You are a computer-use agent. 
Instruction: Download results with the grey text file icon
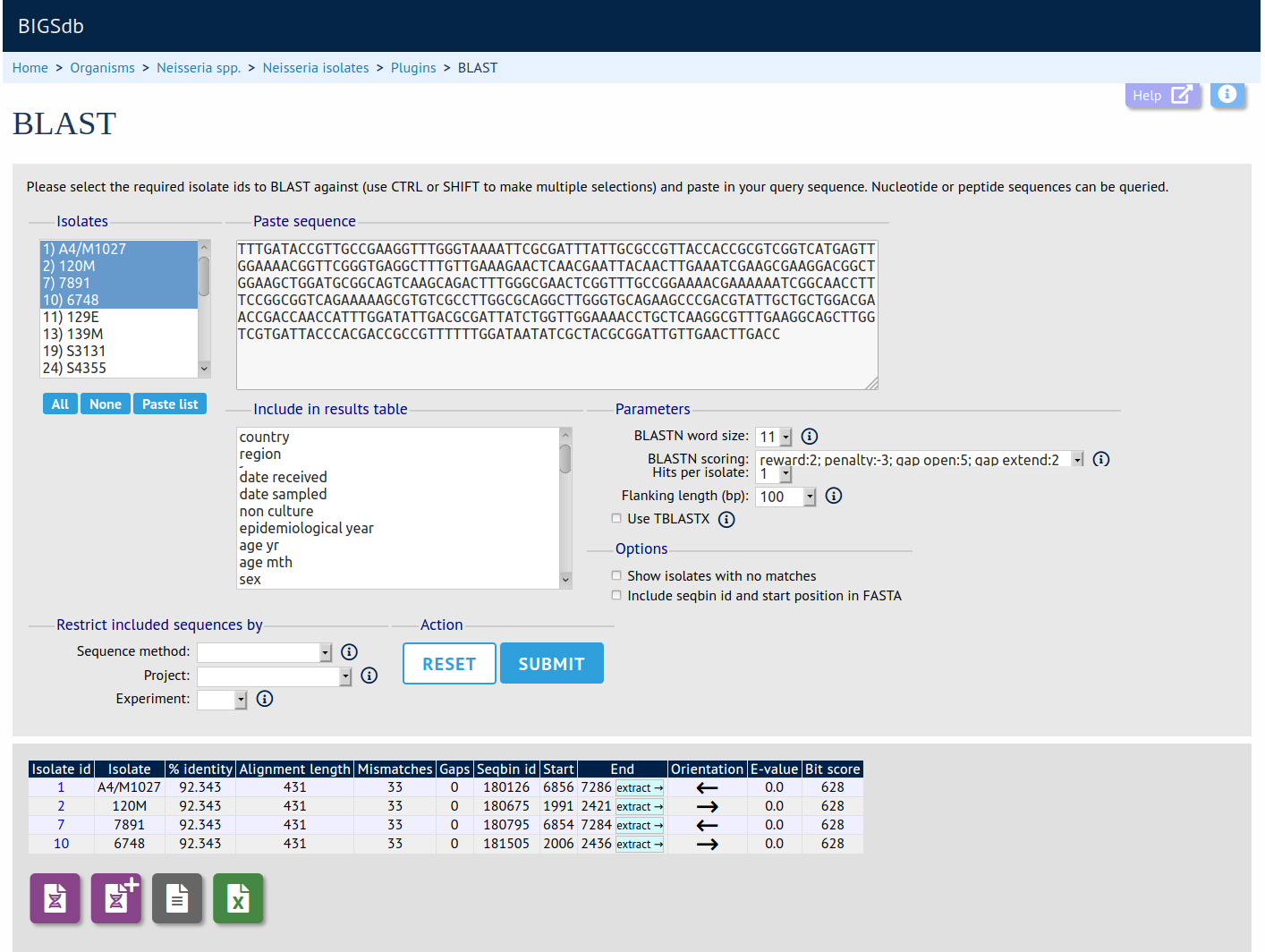[x=177, y=897]
